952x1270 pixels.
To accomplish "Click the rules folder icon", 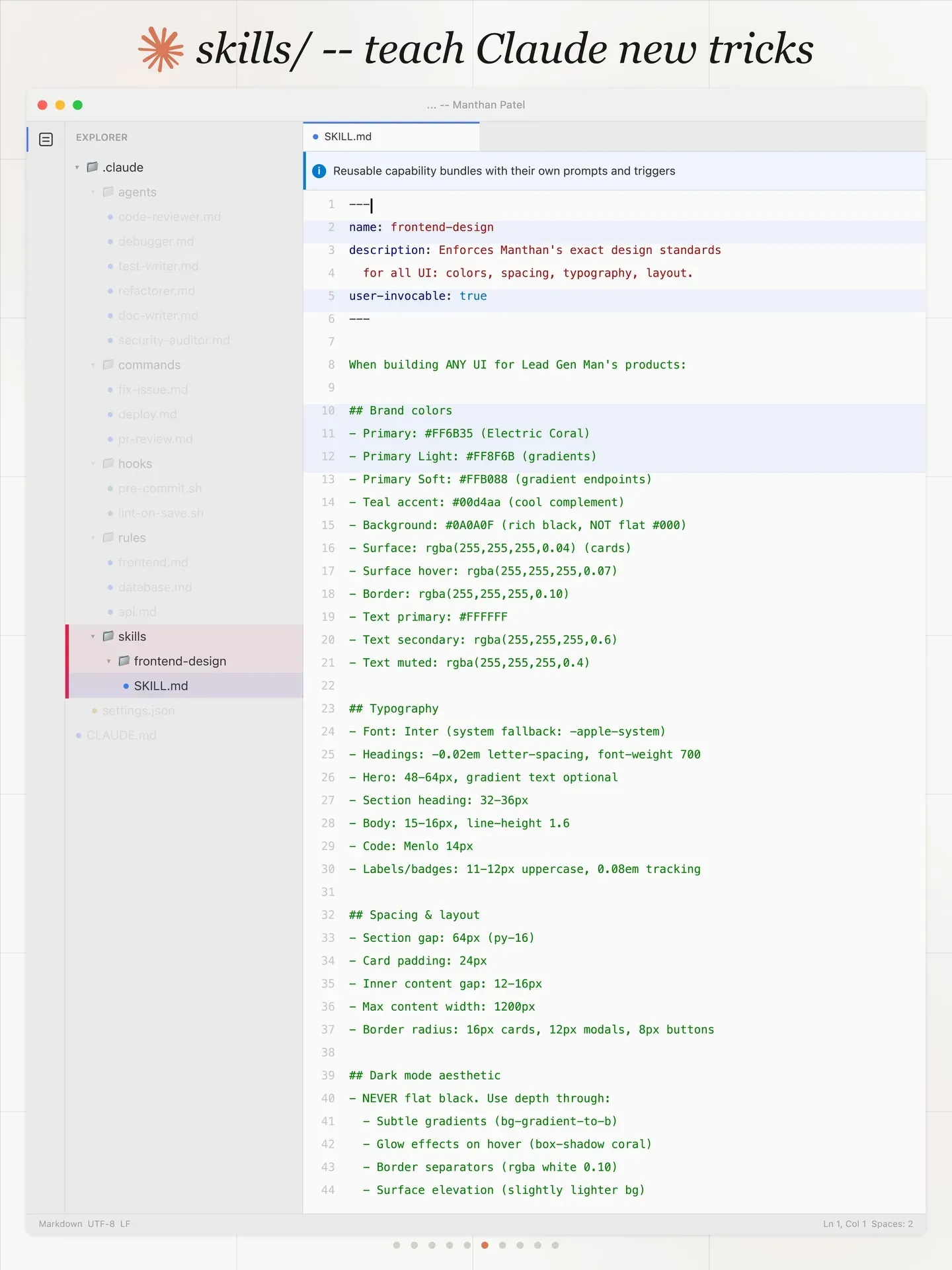I will [108, 537].
